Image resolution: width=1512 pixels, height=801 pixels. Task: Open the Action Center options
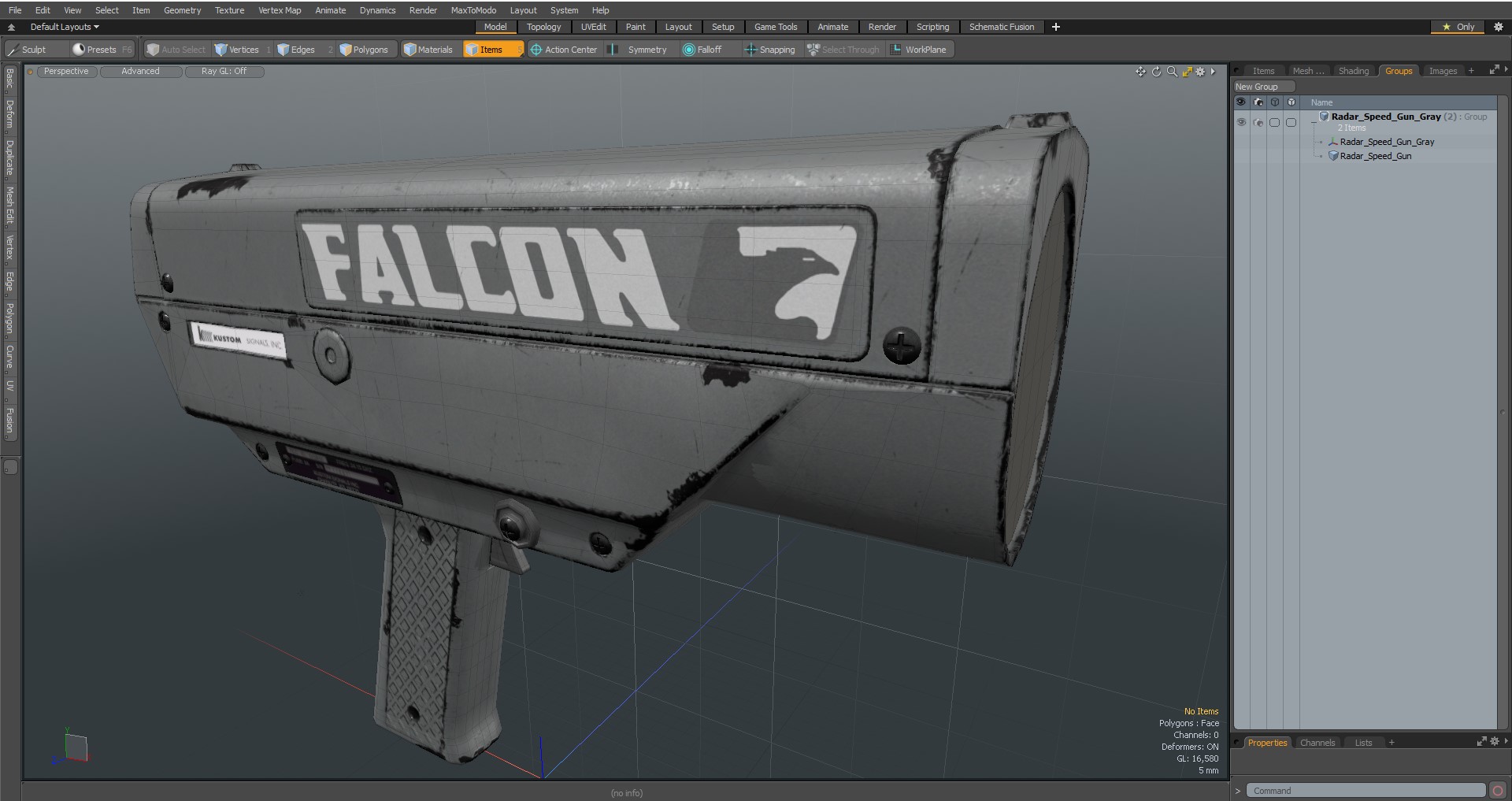[x=565, y=50]
